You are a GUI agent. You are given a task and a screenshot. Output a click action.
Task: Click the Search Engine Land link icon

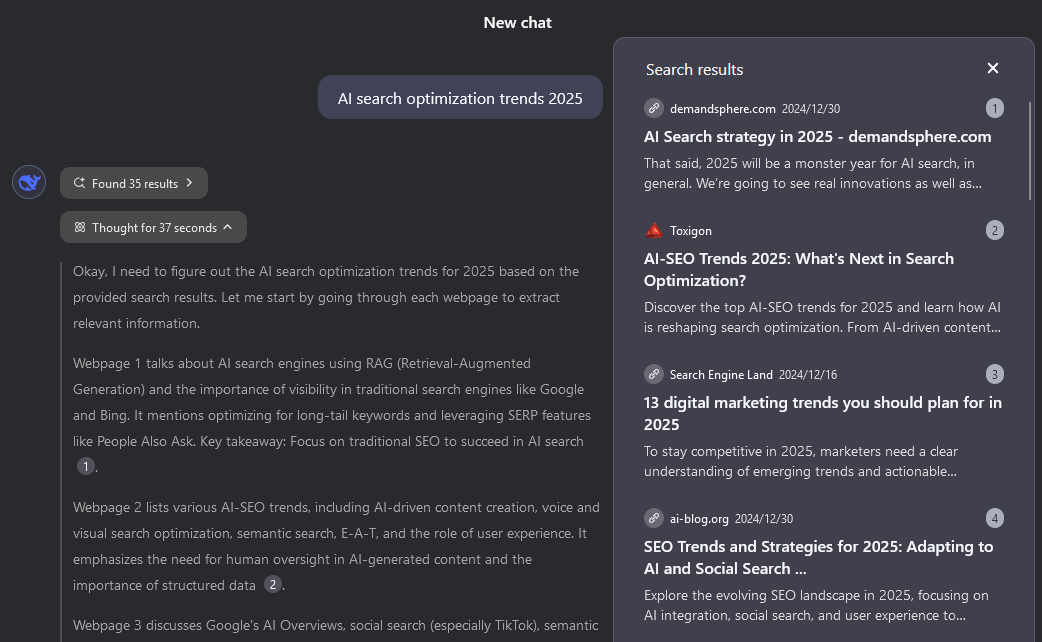[x=654, y=374]
